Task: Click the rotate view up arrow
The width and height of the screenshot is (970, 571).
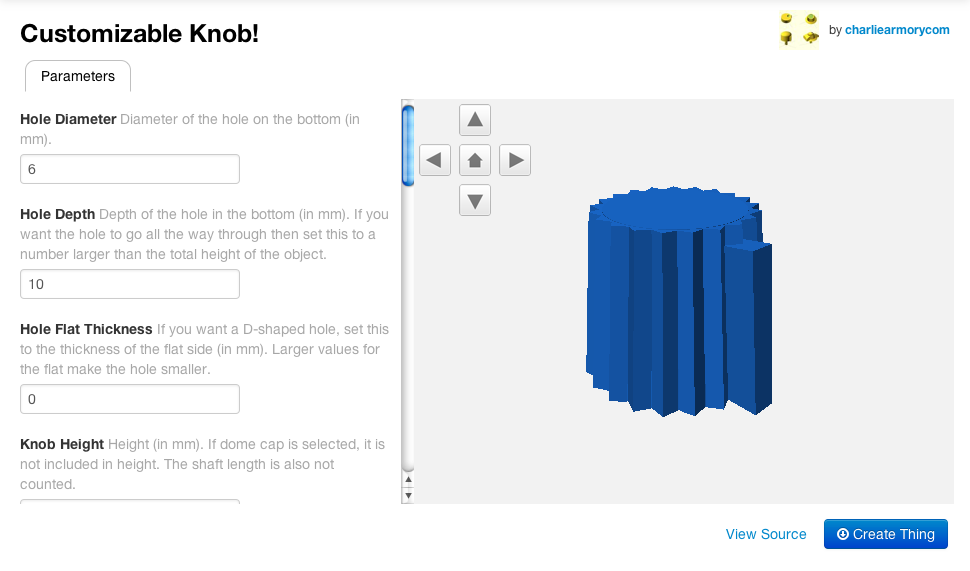Action: pyautogui.click(x=475, y=121)
